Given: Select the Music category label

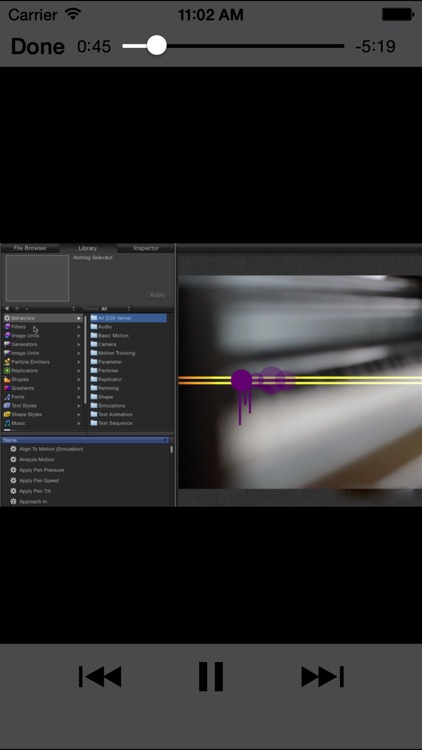Looking at the screenshot, I should [18, 423].
